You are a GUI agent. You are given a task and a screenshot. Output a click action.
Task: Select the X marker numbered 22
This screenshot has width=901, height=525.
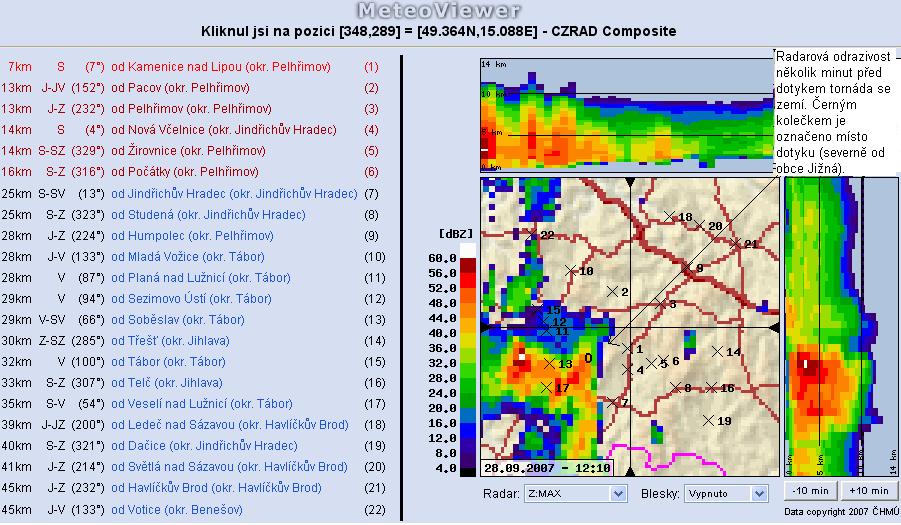point(533,236)
